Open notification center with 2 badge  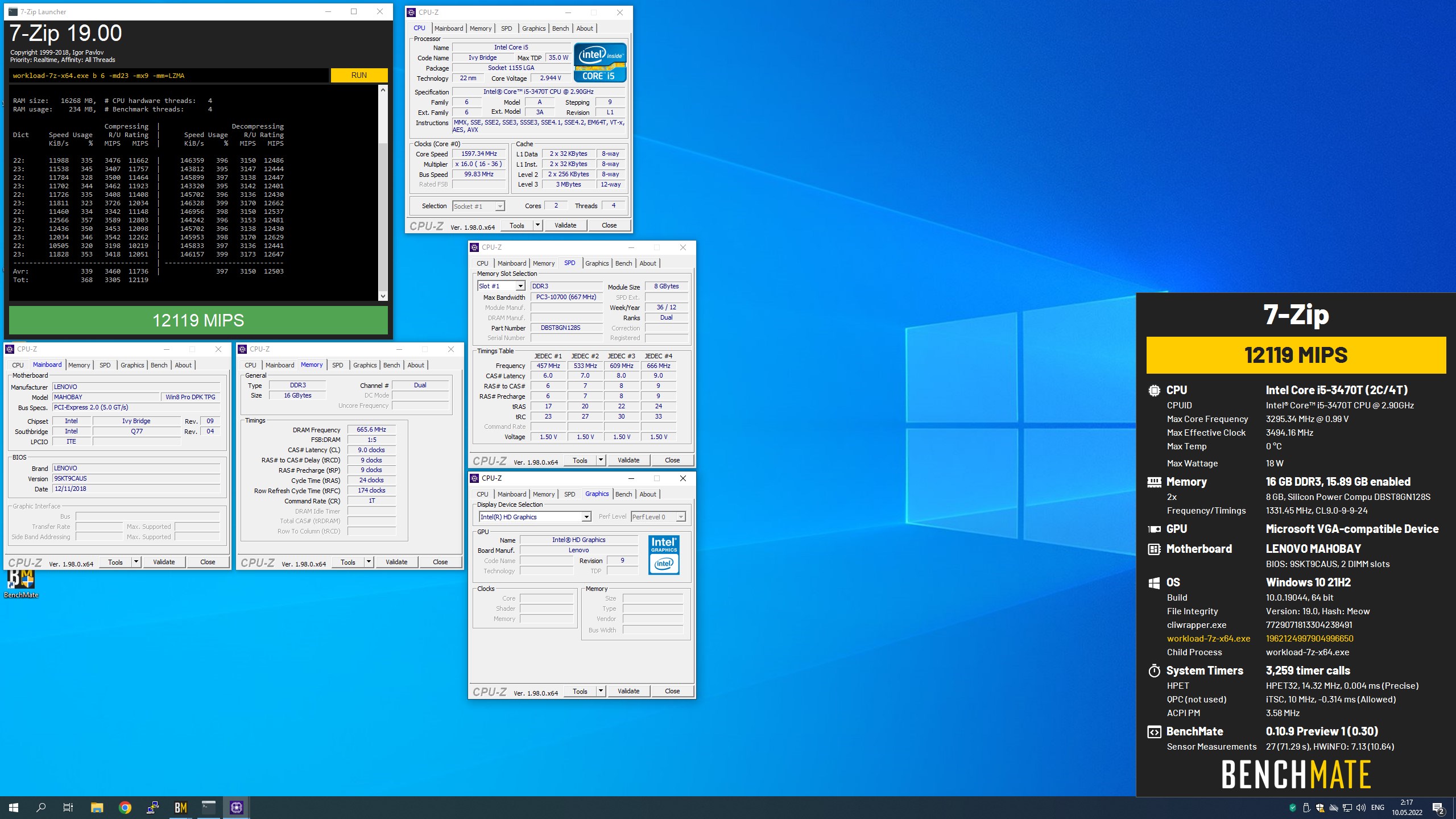point(1438,808)
